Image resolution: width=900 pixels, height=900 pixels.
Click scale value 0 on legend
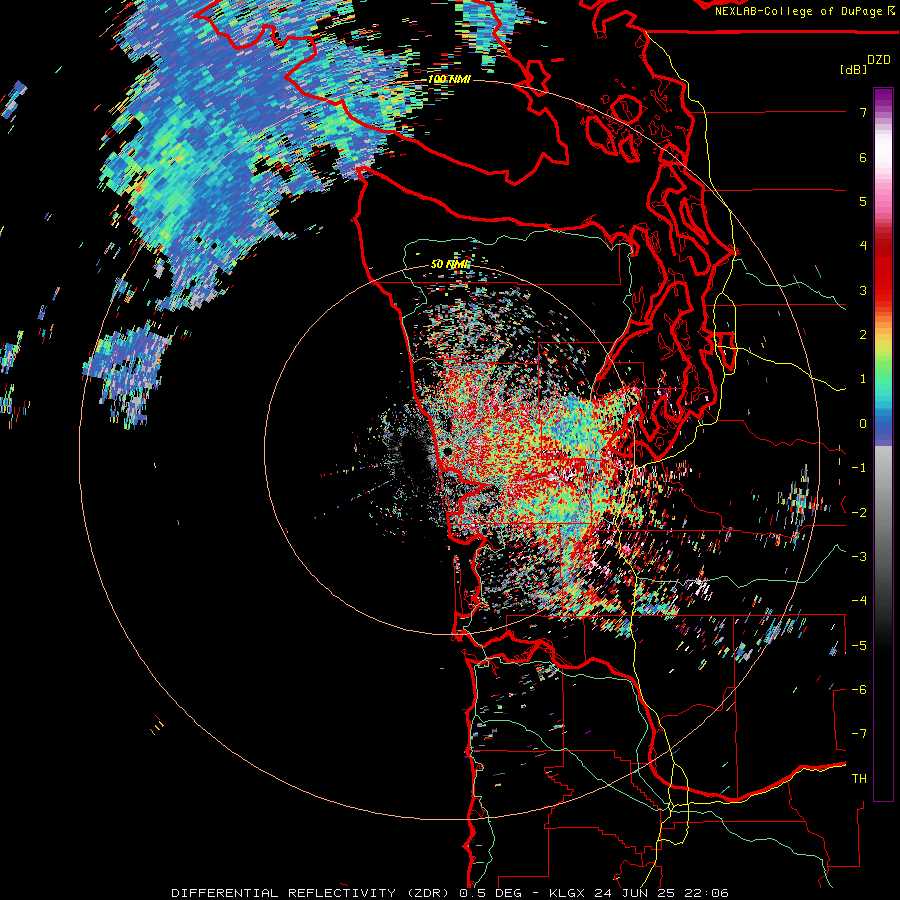(x=863, y=424)
